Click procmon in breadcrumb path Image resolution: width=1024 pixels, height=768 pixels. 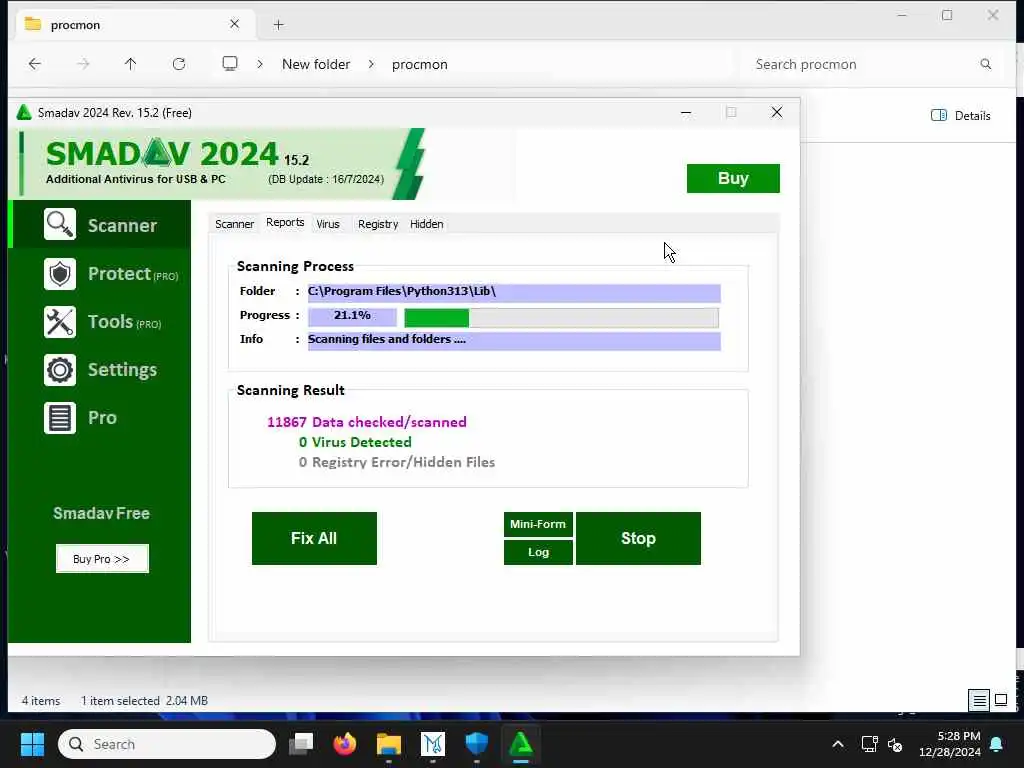419,64
